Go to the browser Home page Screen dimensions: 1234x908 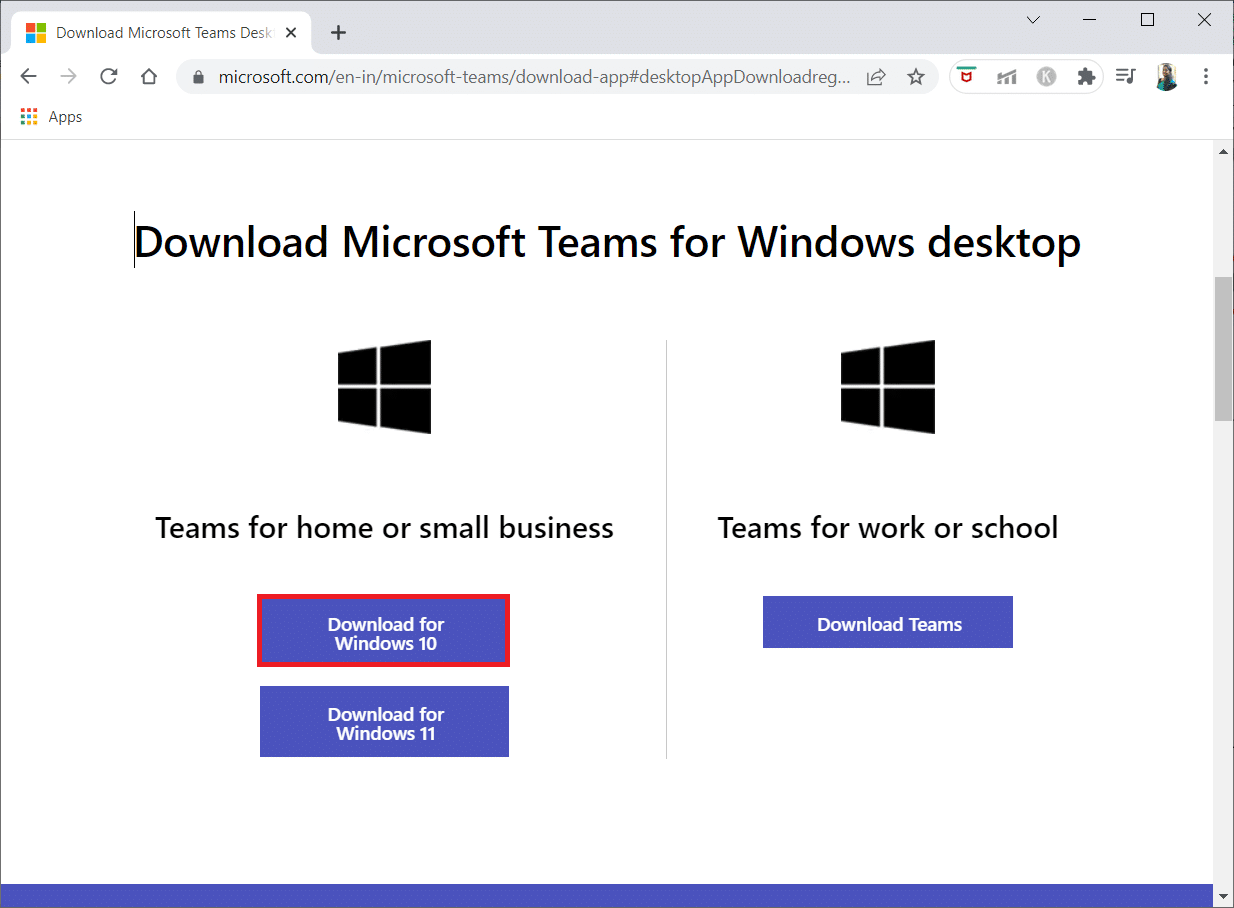(x=149, y=76)
